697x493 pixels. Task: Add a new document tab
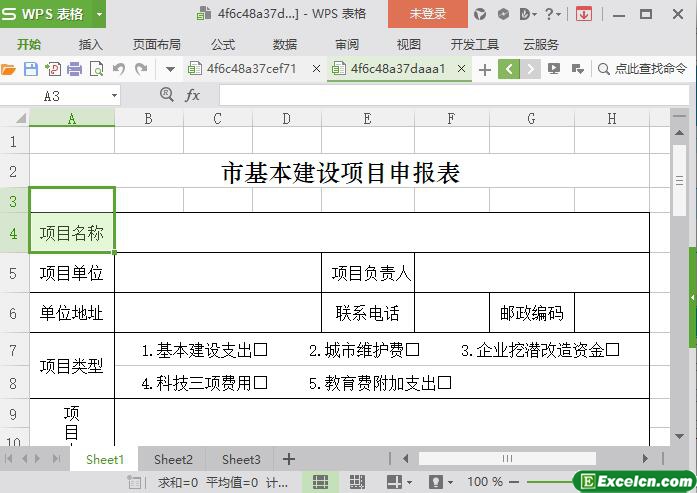pos(485,69)
